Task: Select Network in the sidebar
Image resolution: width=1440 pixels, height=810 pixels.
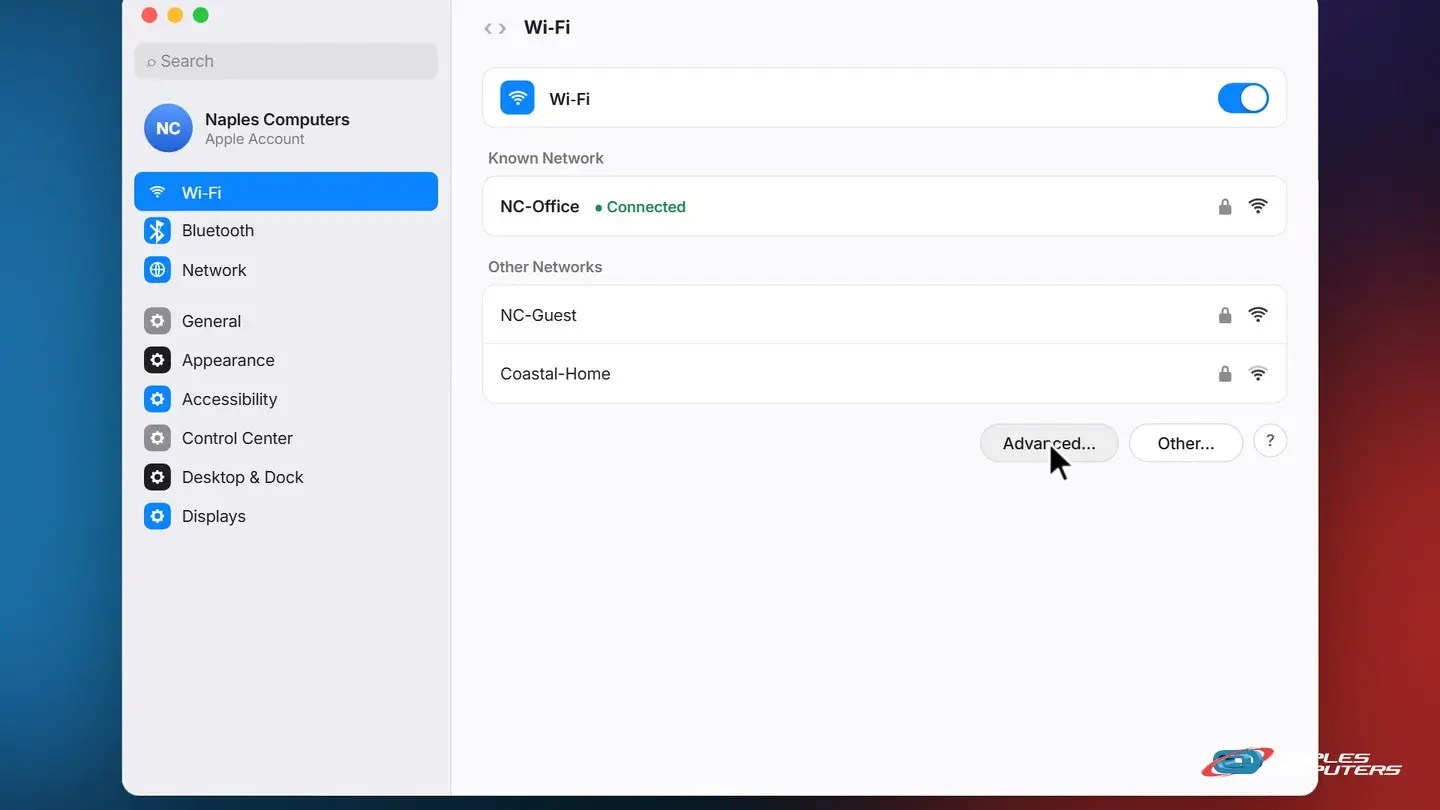Action: tap(286, 270)
